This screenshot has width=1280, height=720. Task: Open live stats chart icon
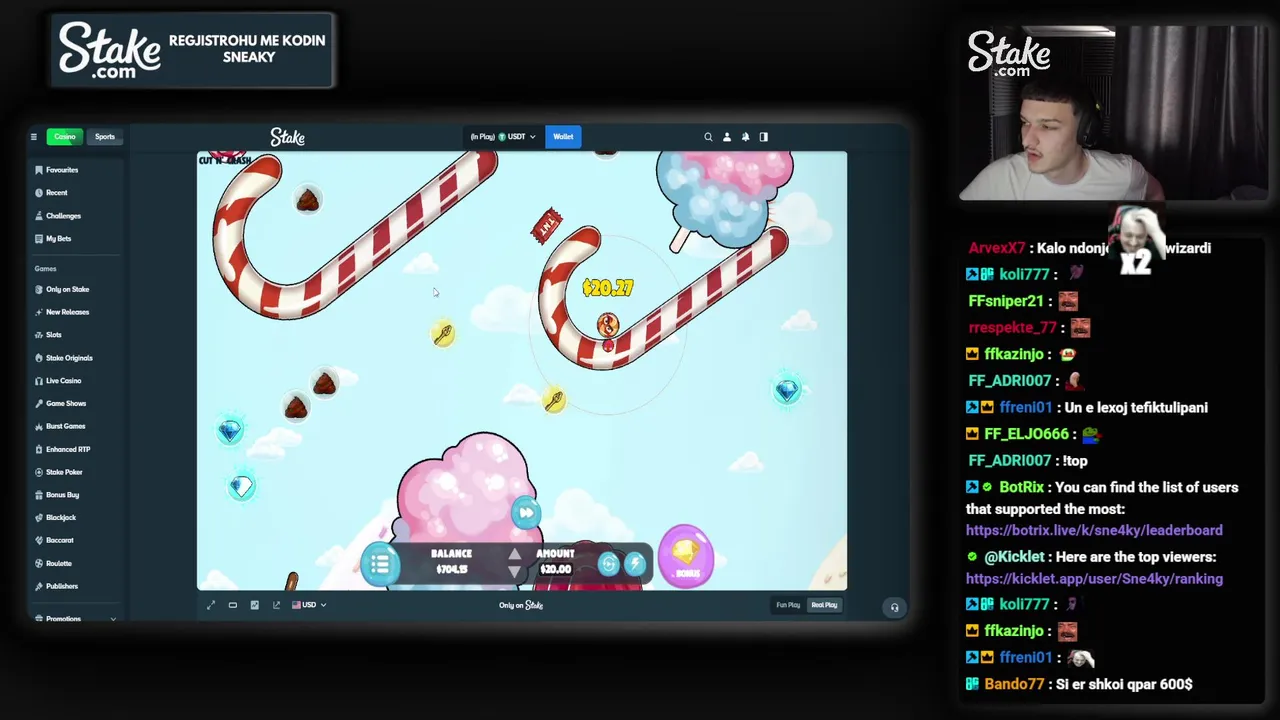[x=255, y=605]
